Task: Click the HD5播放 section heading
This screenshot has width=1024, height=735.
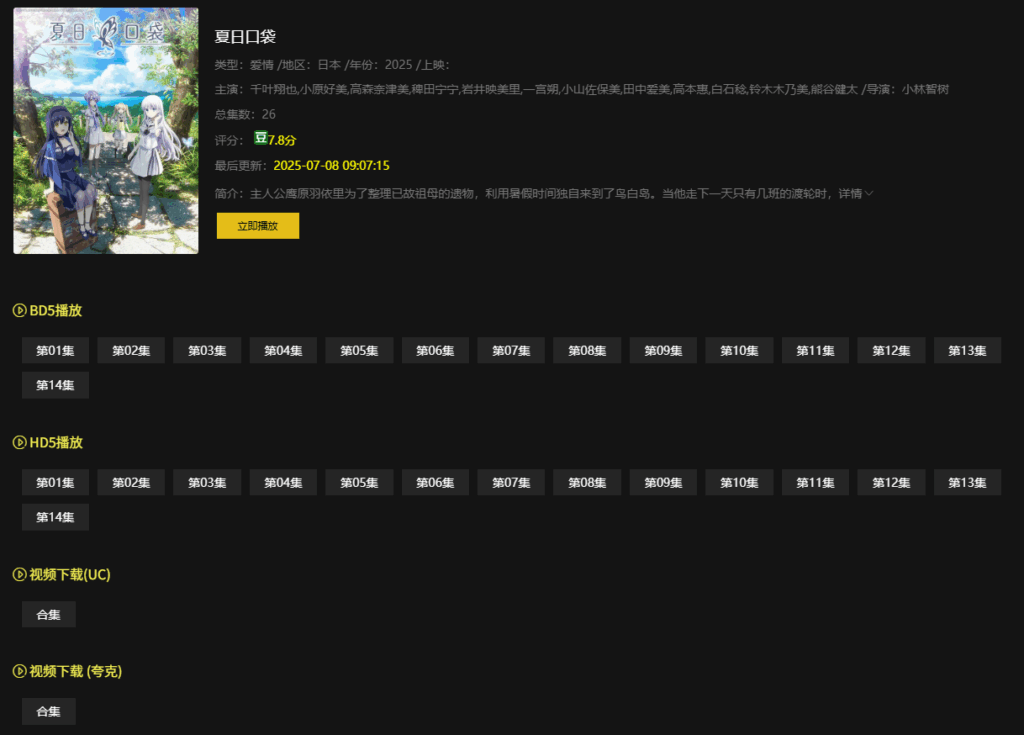Action: (x=56, y=442)
